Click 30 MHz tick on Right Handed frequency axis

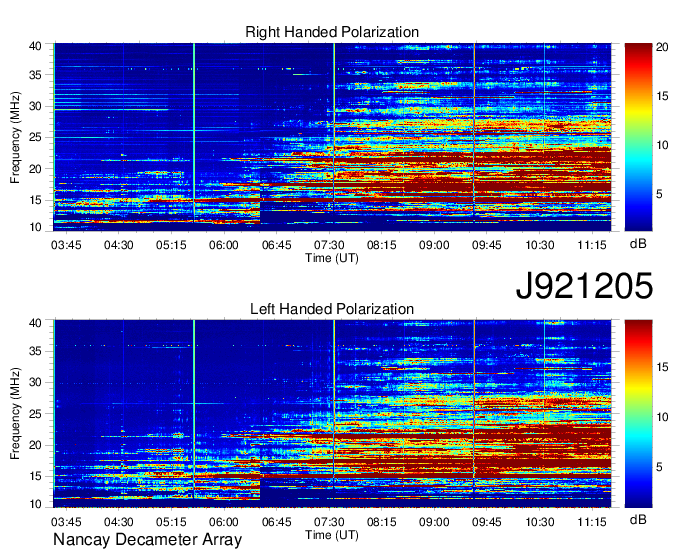click(35, 106)
